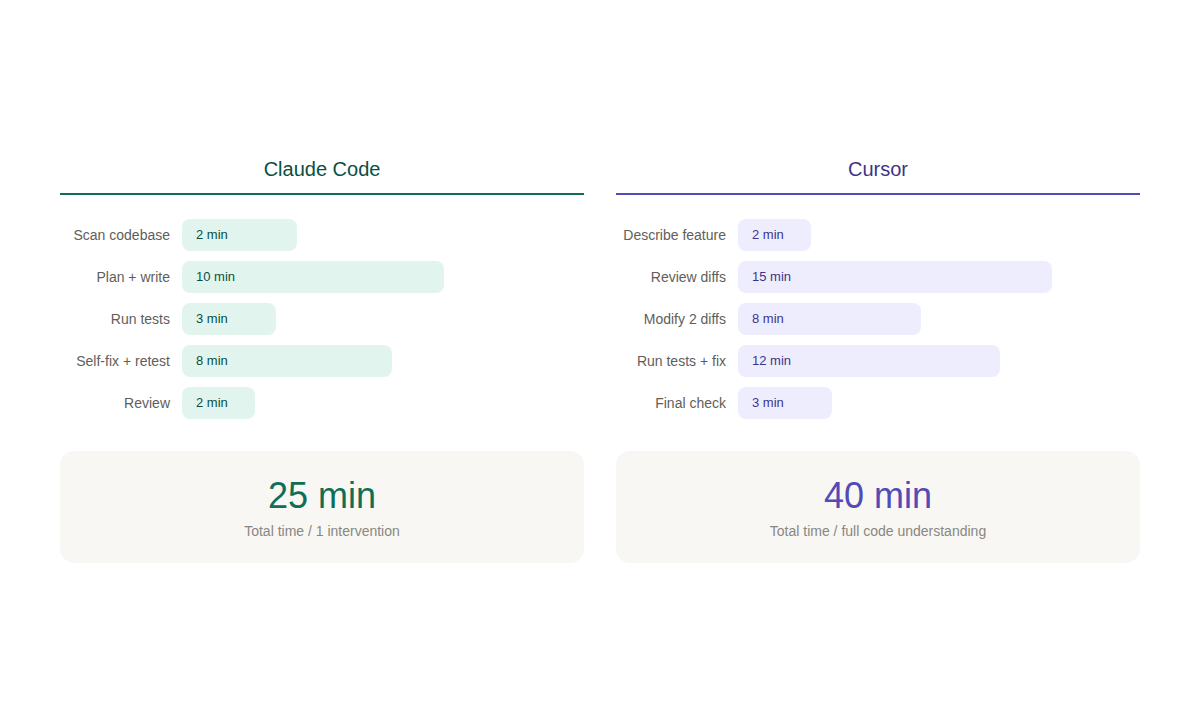Click the 25 min total value
The height and width of the screenshot is (720, 1200).
322,496
